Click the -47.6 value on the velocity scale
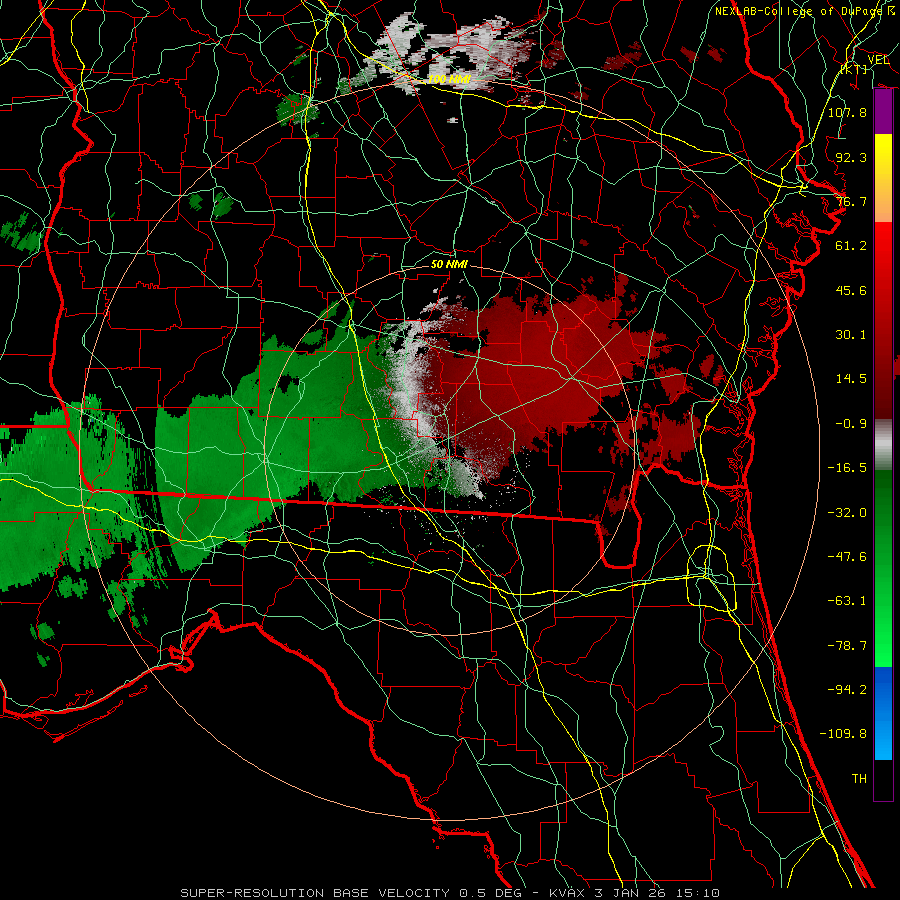Screen dimensions: 900x900 (x=847, y=557)
